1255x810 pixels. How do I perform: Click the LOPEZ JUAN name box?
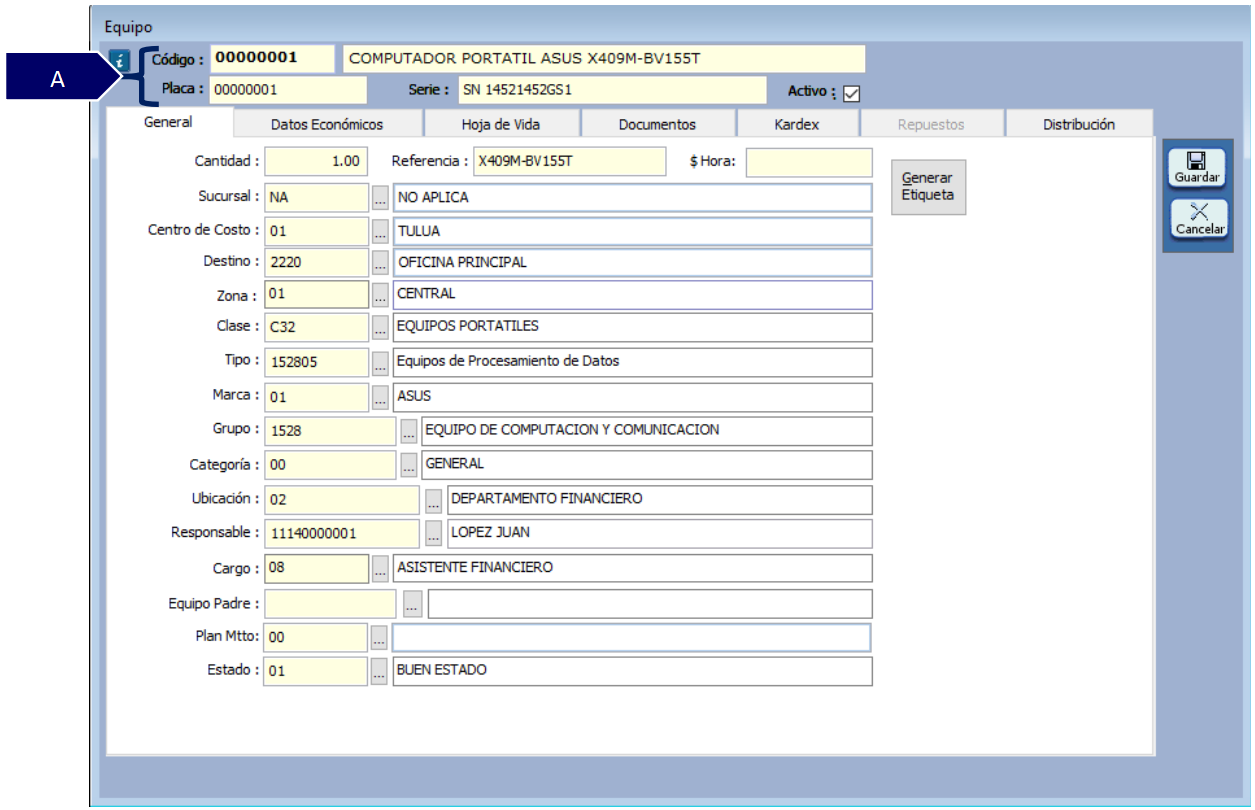[660, 534]
